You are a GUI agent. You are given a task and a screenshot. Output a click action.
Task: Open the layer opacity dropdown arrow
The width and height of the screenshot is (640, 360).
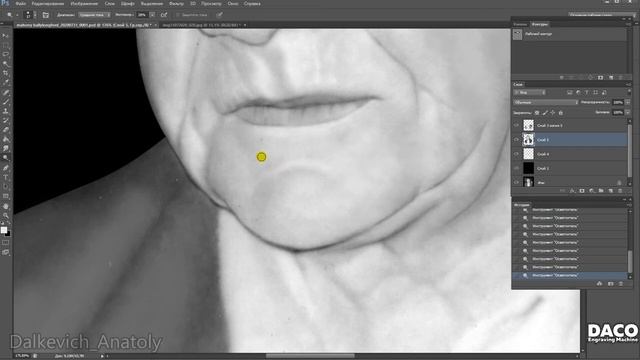[x=628, y=102]
